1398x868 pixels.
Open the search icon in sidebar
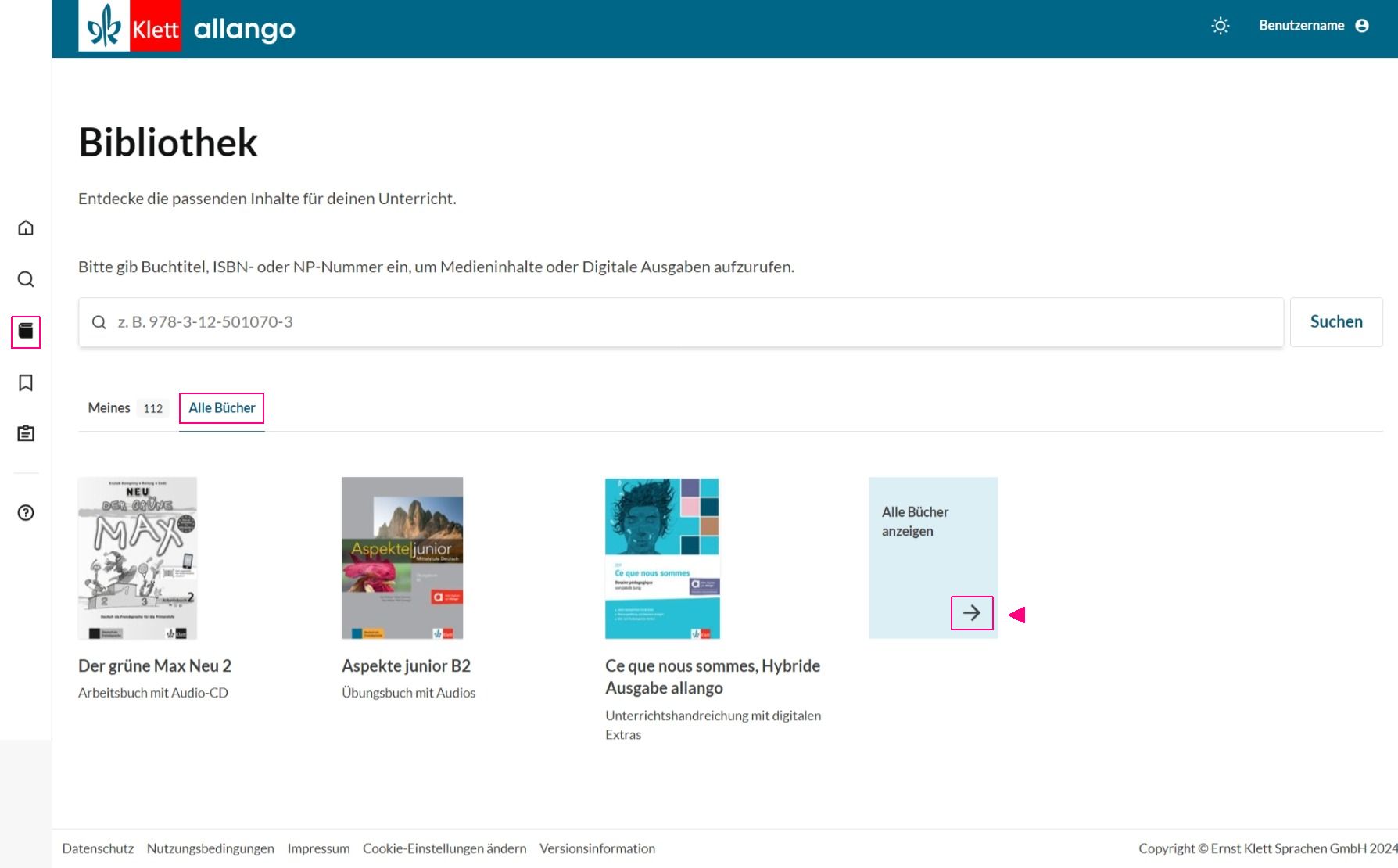tap(26, 279)
